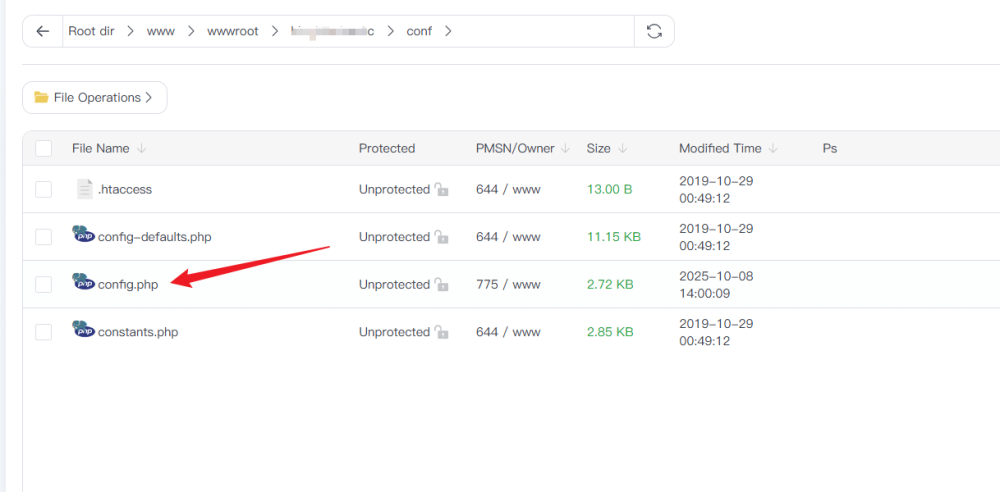The image size is (1000, 492).
Task: Navigate to wwwroot in breadcrumb path
Action: click(x=232, y=31)
